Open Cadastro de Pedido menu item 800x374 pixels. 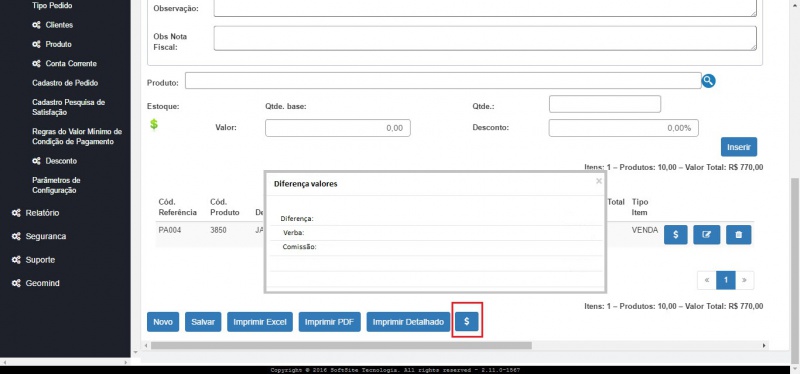point(65,83)
